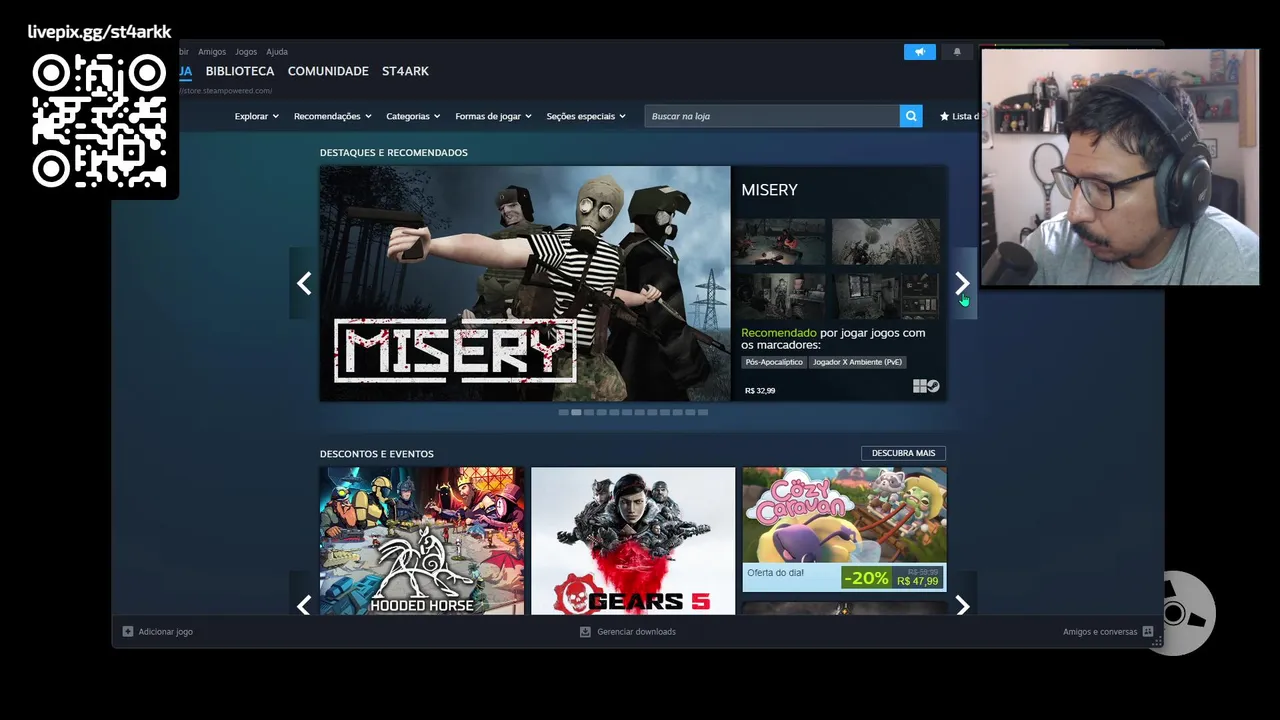The image size is (1280, 720).
Task: Click the Steam platform icon on Misery
Action: pos(933,387)
